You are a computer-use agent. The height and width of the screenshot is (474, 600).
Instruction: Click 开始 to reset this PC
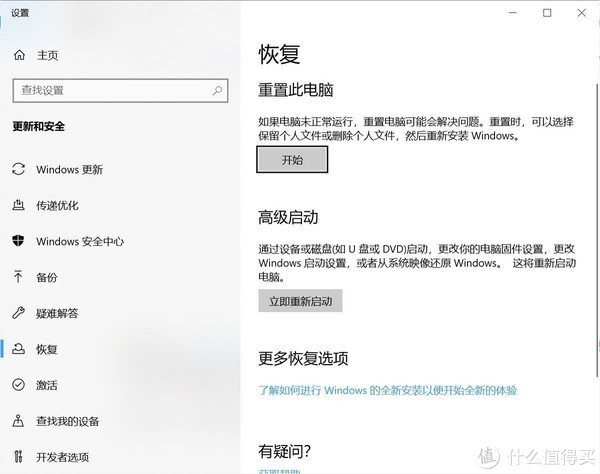(292, 160)
